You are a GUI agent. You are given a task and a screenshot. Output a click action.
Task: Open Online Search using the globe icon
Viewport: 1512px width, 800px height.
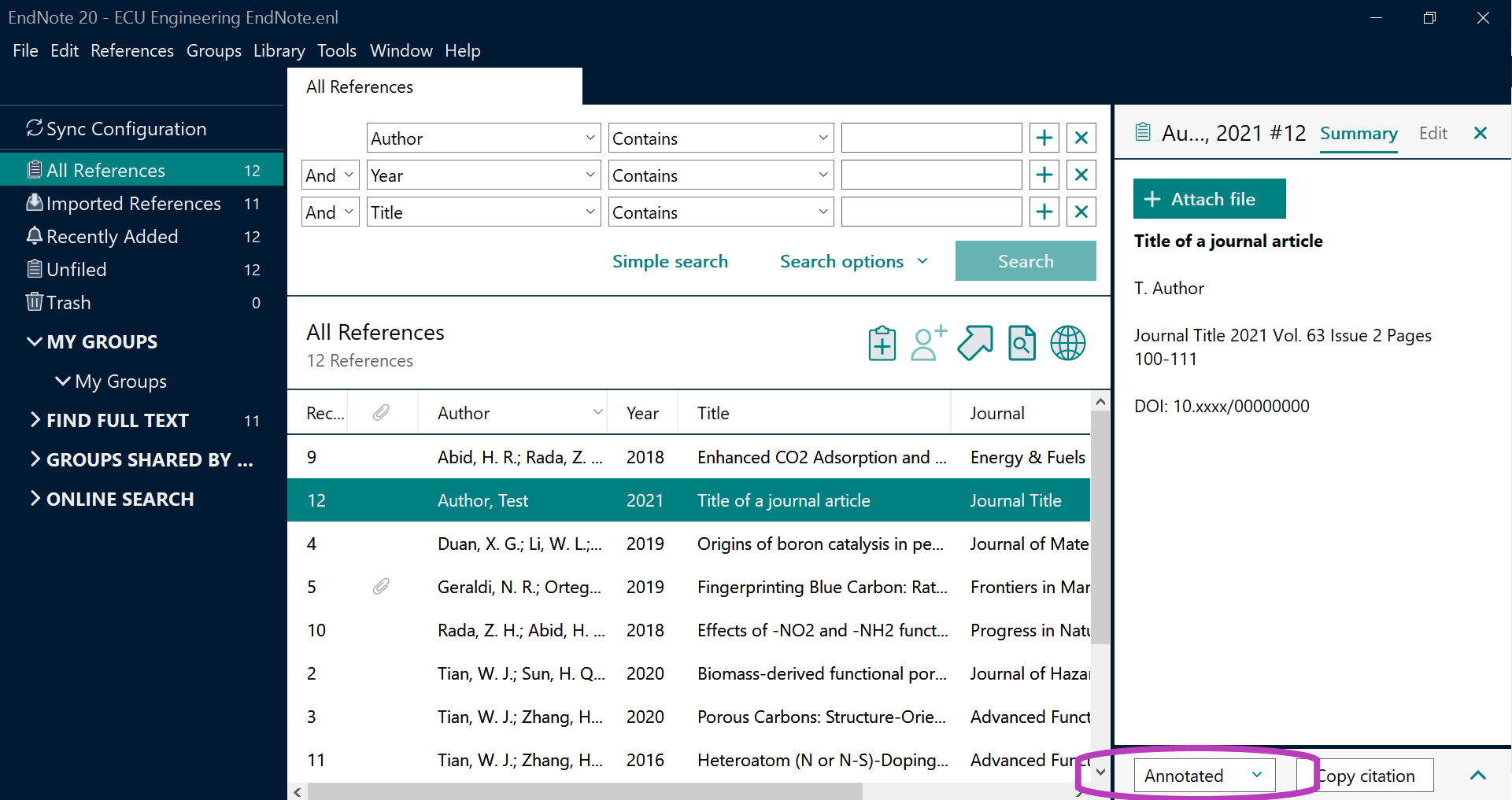coord(1068,343)
